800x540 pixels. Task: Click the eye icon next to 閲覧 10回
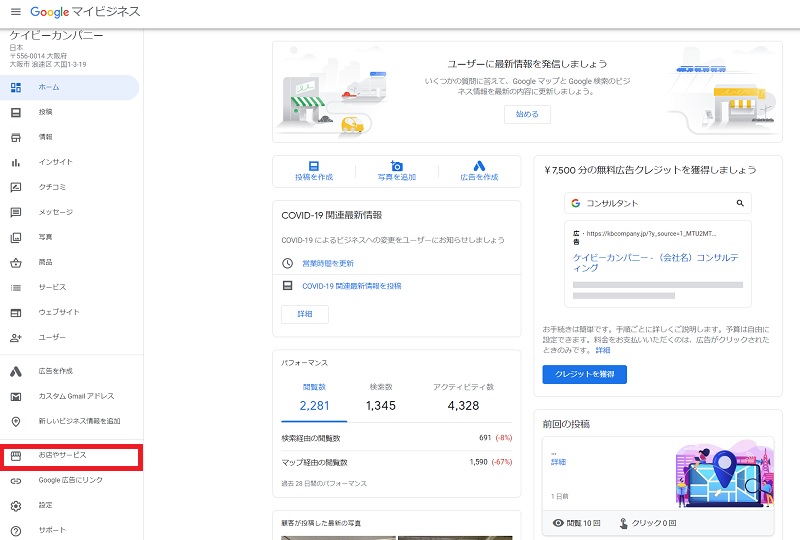pos(558,523)
